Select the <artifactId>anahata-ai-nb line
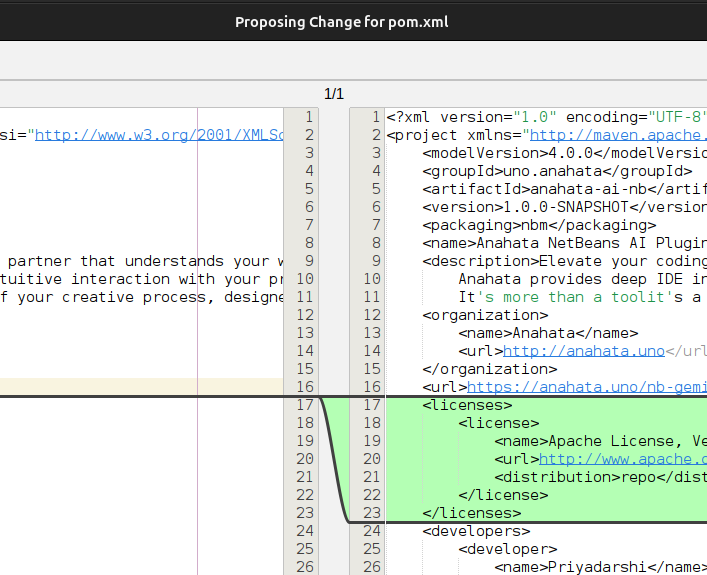Image resolution: width=707 pixels, height=575 pixels. (x=565, y=189)
